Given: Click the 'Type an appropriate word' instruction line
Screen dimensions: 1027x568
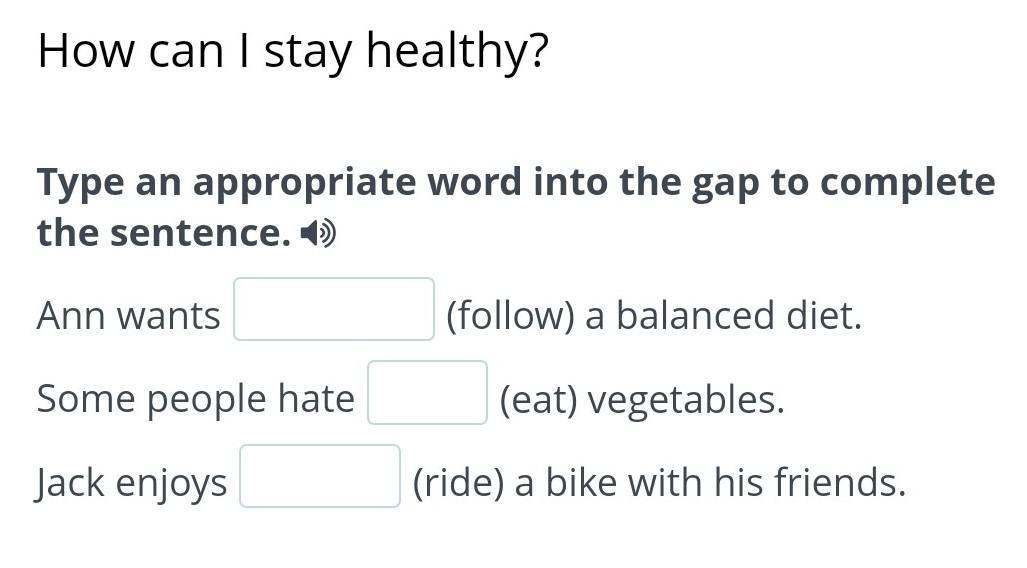Looking at the screenshot, I should click(515, 183).
